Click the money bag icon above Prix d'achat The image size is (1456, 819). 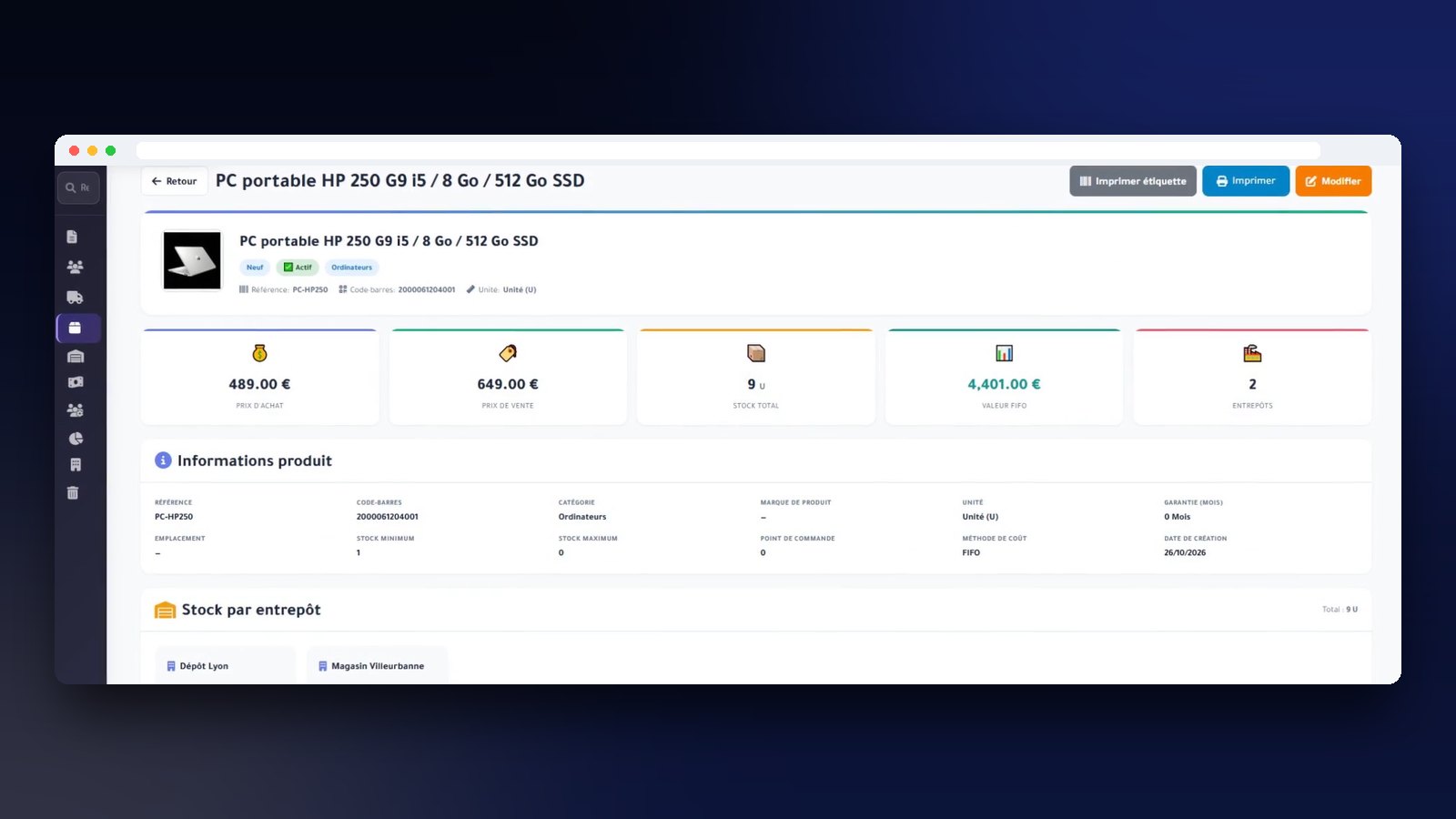tap(259, 353)
